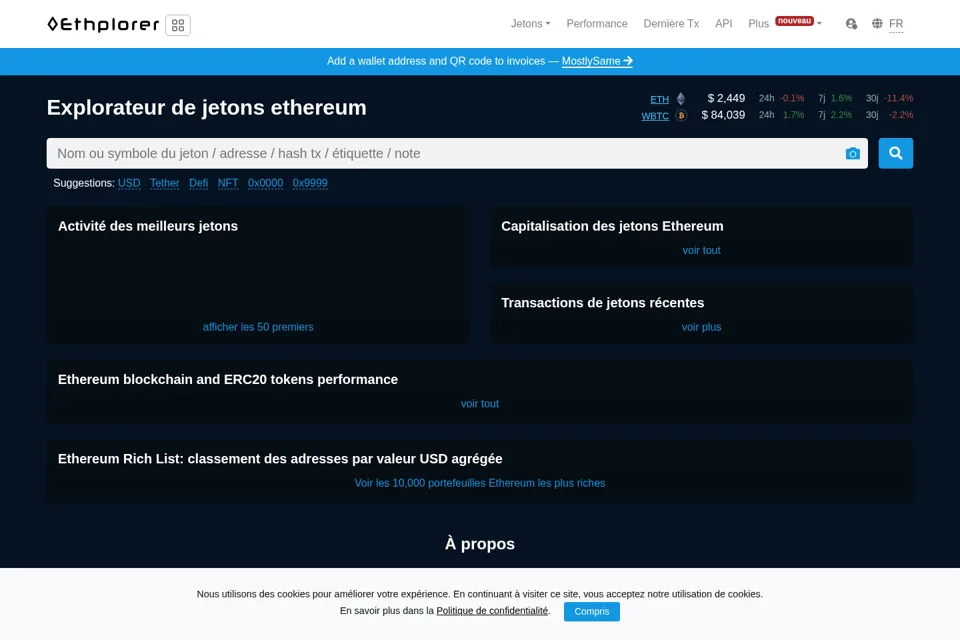Click the WBTC ticker link

point(654,116)
